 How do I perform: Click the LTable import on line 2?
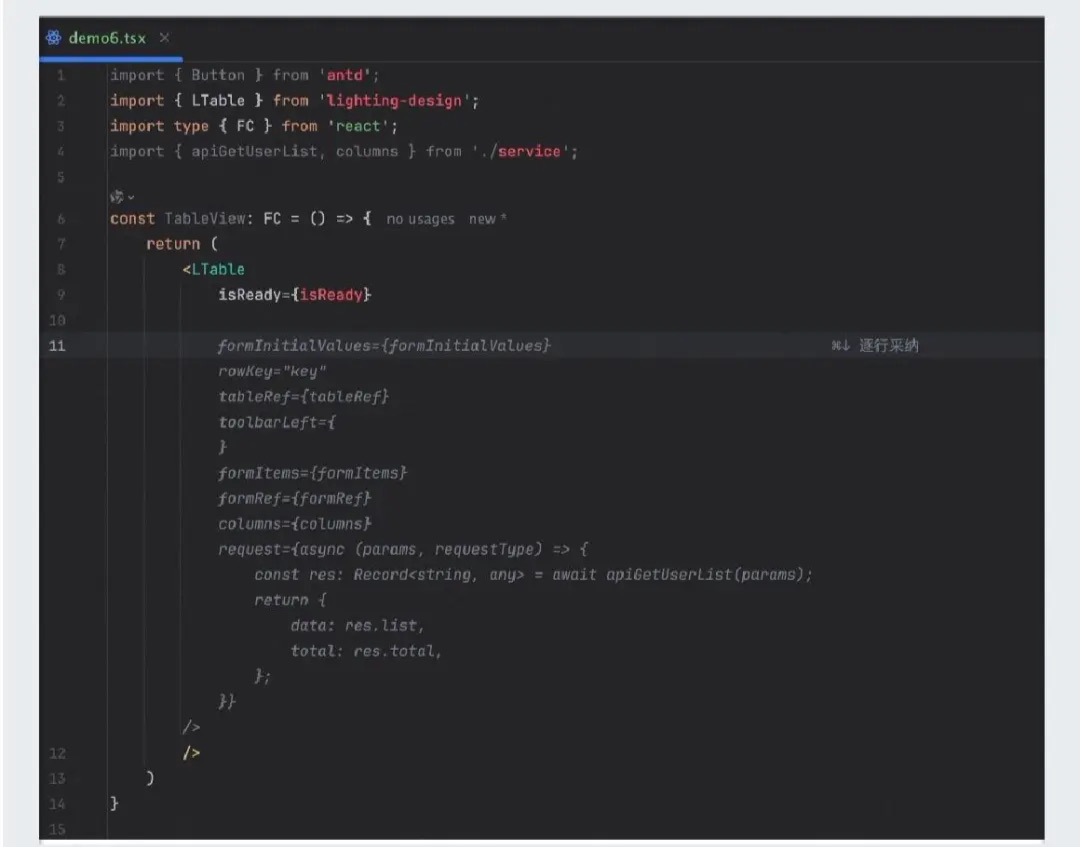(x=218, y=101)
